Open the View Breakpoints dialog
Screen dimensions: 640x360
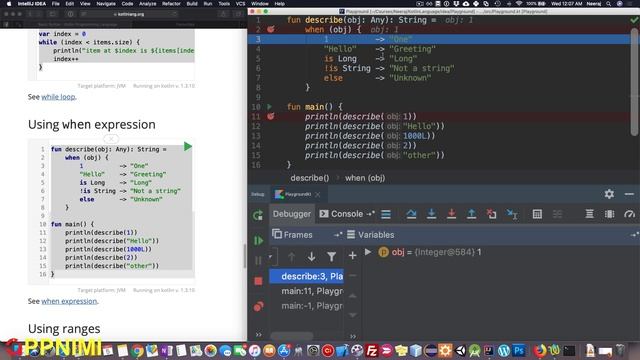(258, 306)
